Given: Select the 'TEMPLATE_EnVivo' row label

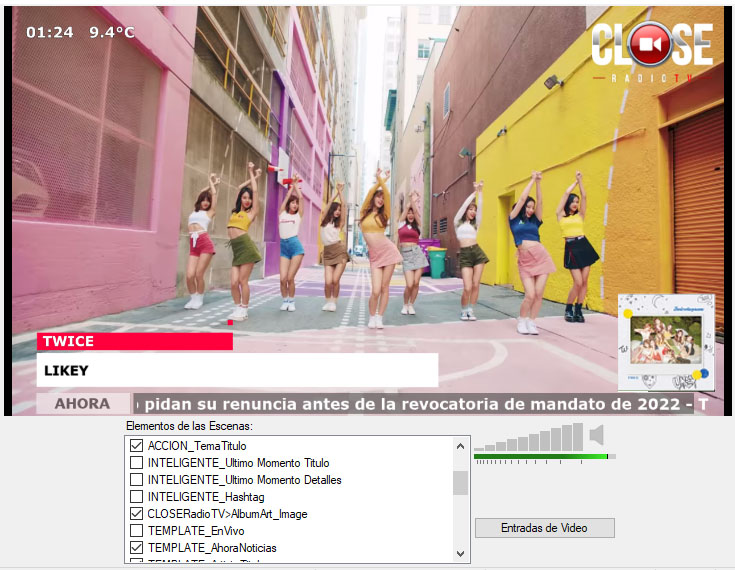Looking at the screenshot, I should click(x=196, y=531).
